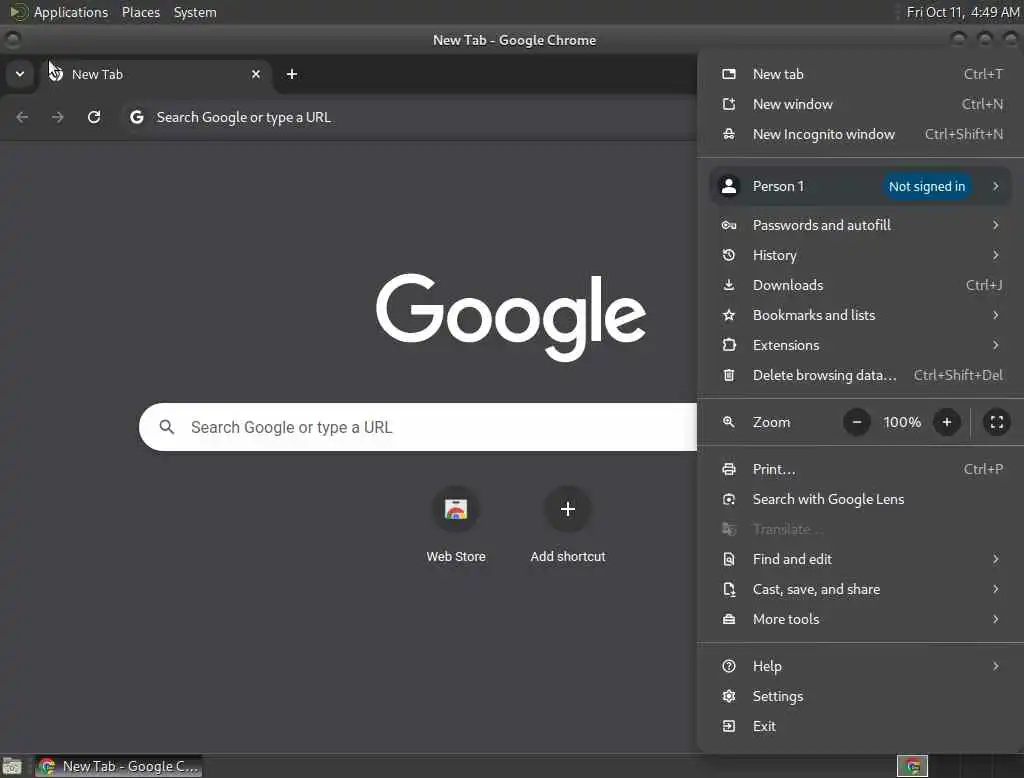Click New Tab - Google Chrome taskbar button
The height and width of the screenshot is (778, 1024).
coord(118,766)
